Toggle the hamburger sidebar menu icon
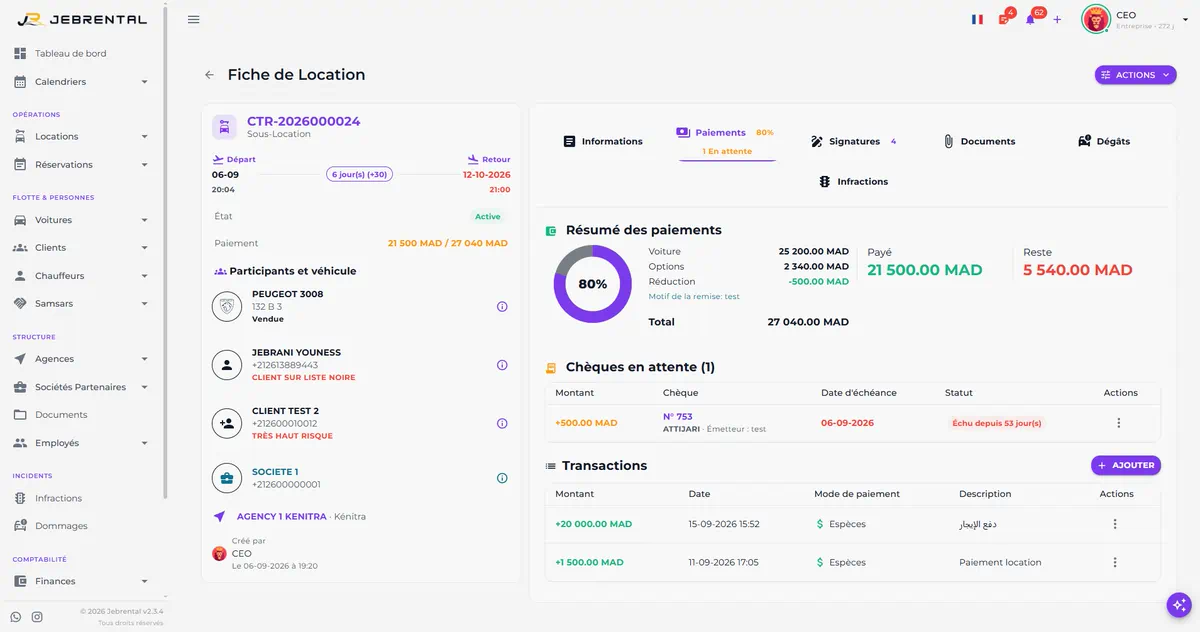Image resolution: width=1200 pixels, height=632 pixels. point(194,19)
